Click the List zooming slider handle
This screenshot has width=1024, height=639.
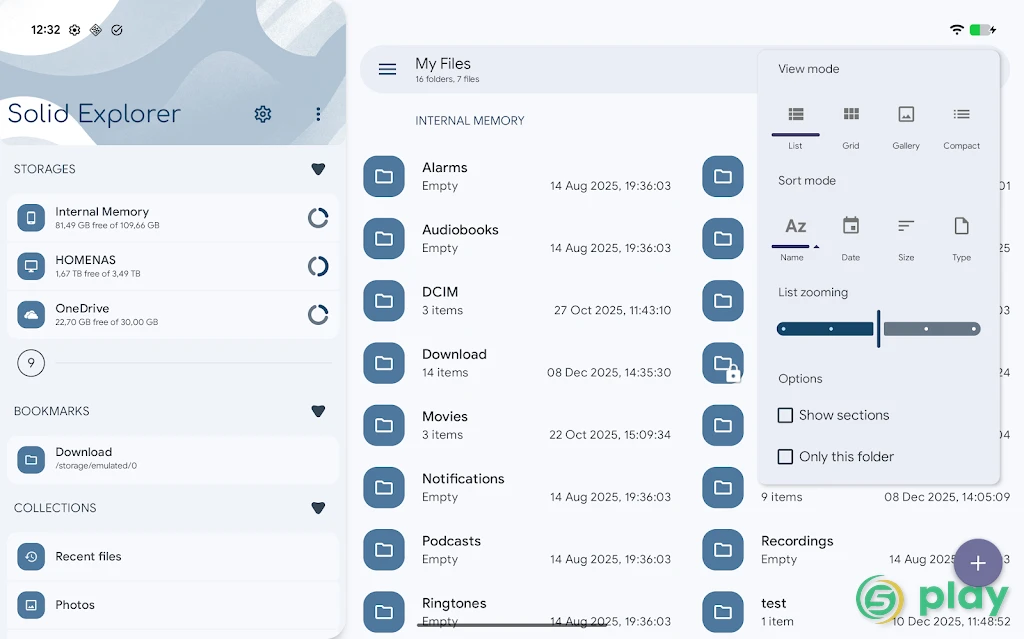point(878,329)
